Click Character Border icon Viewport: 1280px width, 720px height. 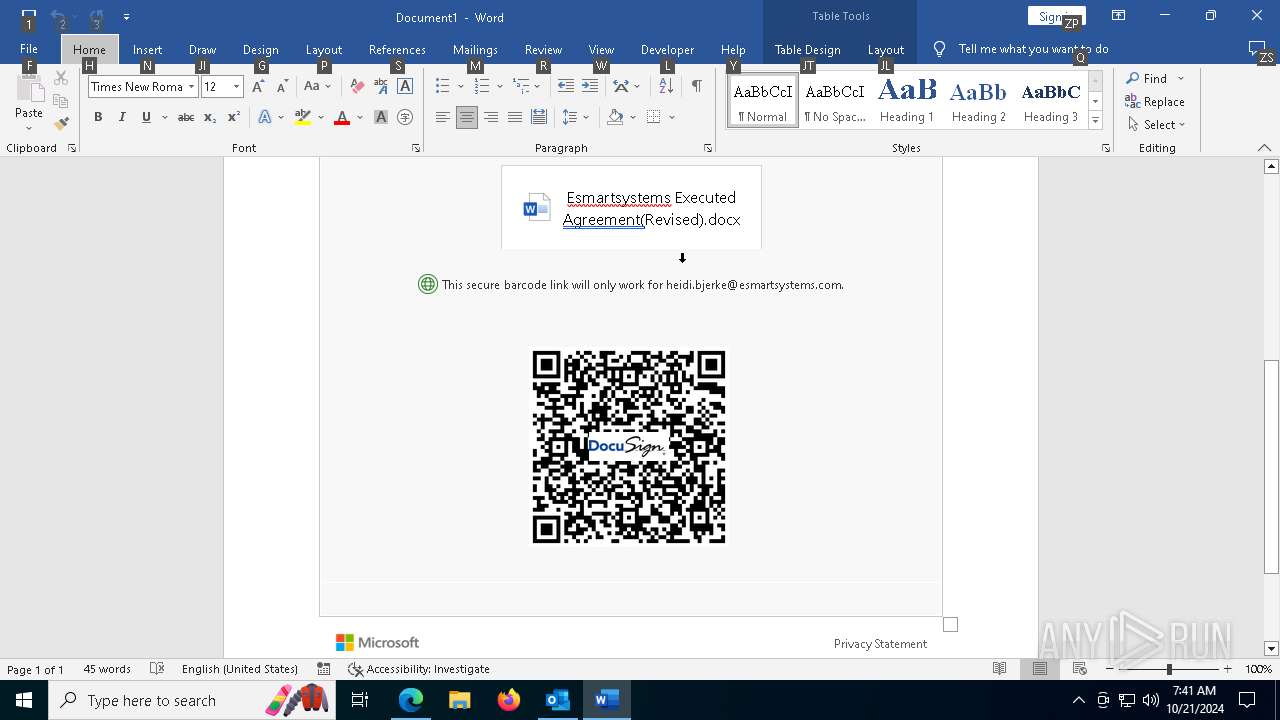pyautogui.click(x=405, y=86)
